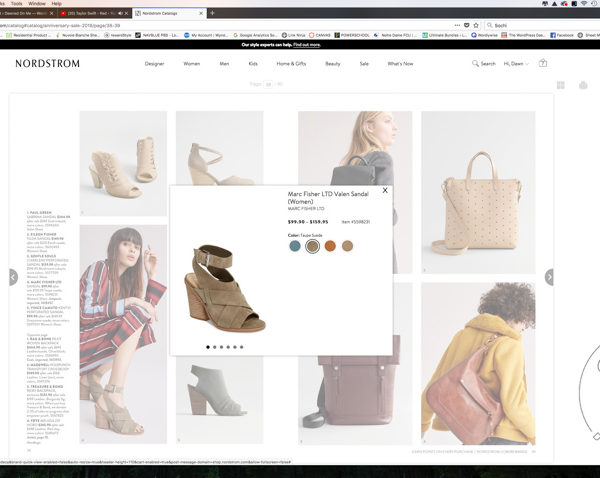Open the Wordywise bookmark
600x478 pixels.
pos(484,35)
